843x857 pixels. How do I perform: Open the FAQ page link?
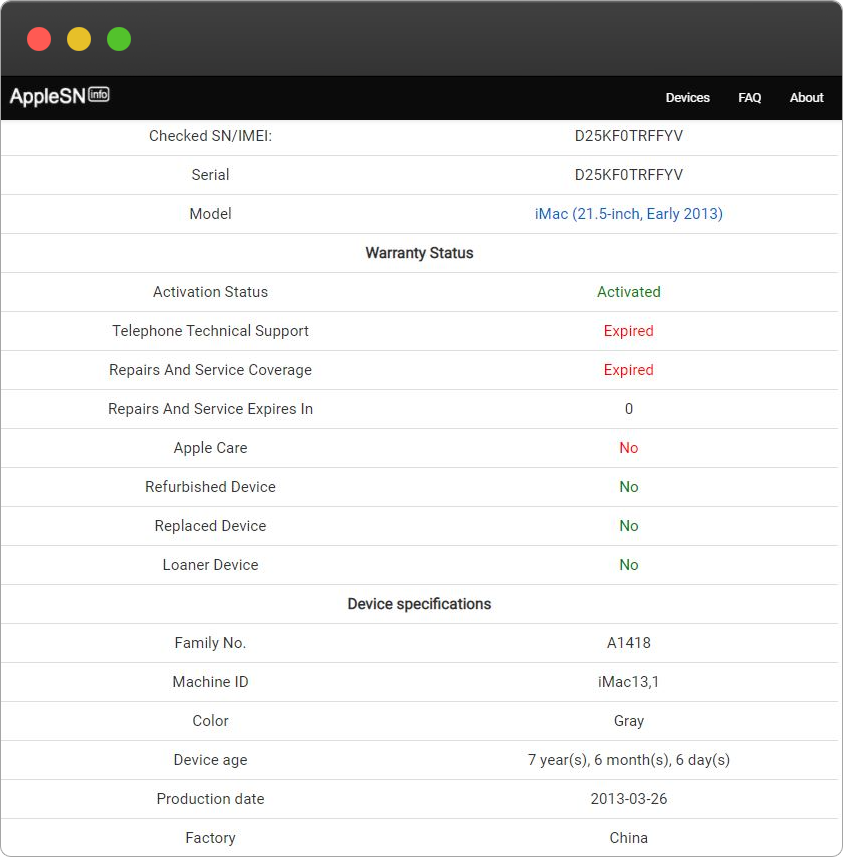(749, 97)
